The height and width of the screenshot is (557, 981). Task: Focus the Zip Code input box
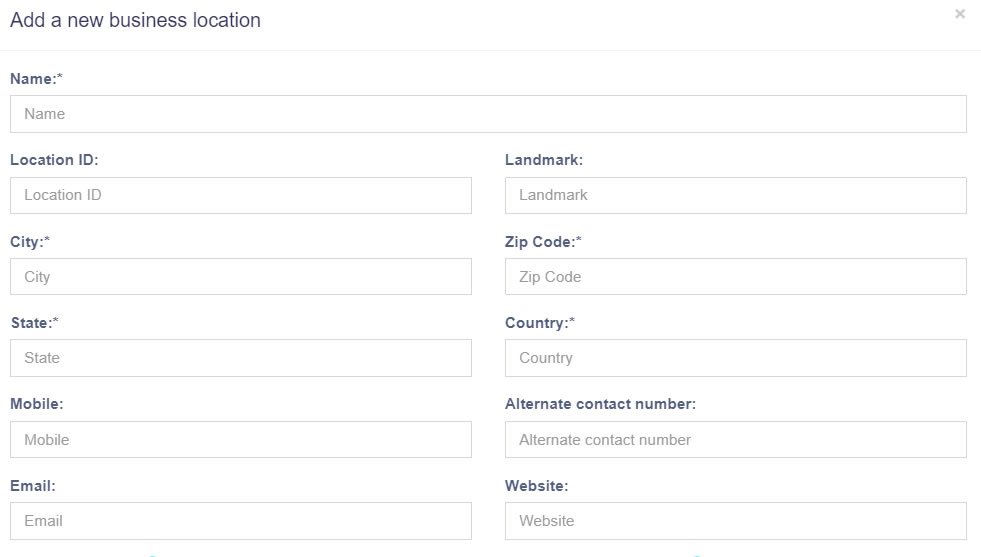(x=735, y=277)
